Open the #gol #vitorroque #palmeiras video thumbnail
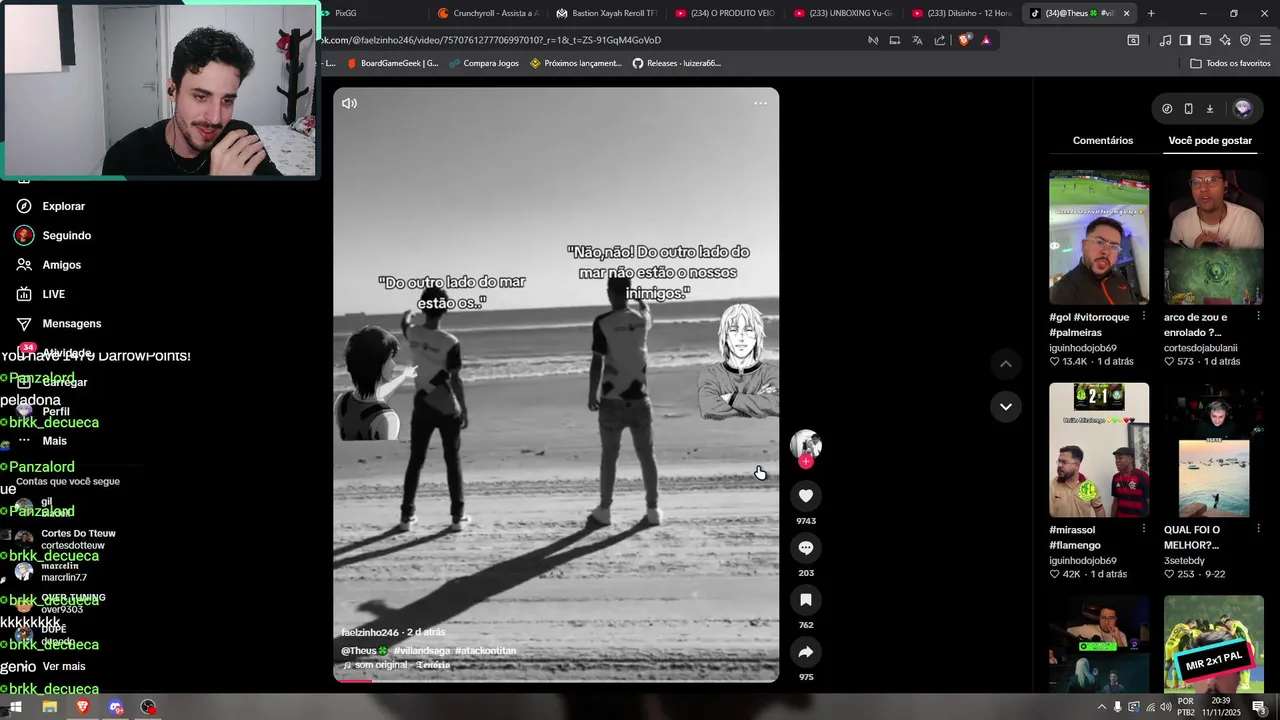The image size is (1280, 720). [x=1099, y=237]
